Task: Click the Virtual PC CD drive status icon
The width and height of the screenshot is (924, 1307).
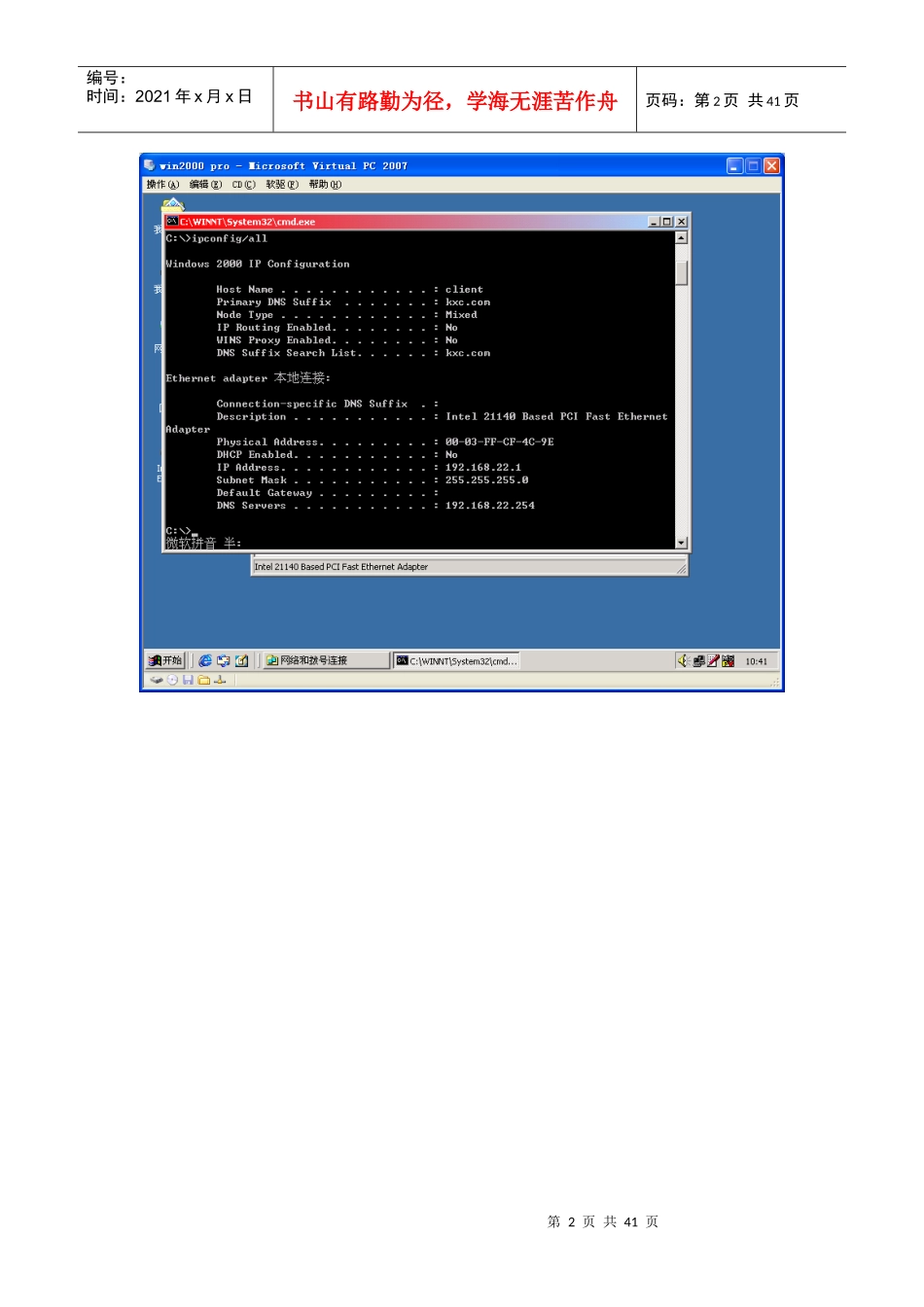Action: click(x=172, y=680)
